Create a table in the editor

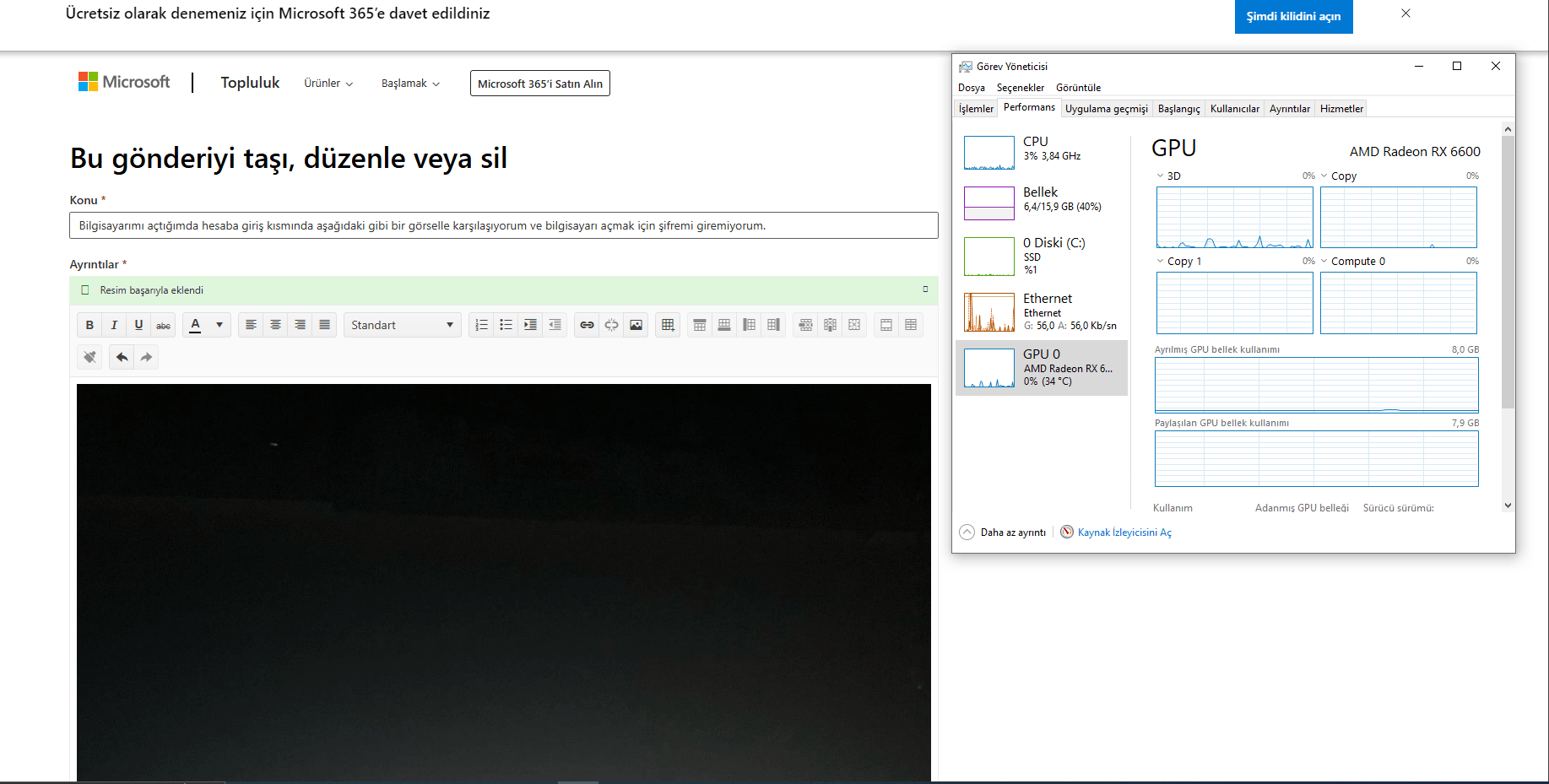[668, 325]
